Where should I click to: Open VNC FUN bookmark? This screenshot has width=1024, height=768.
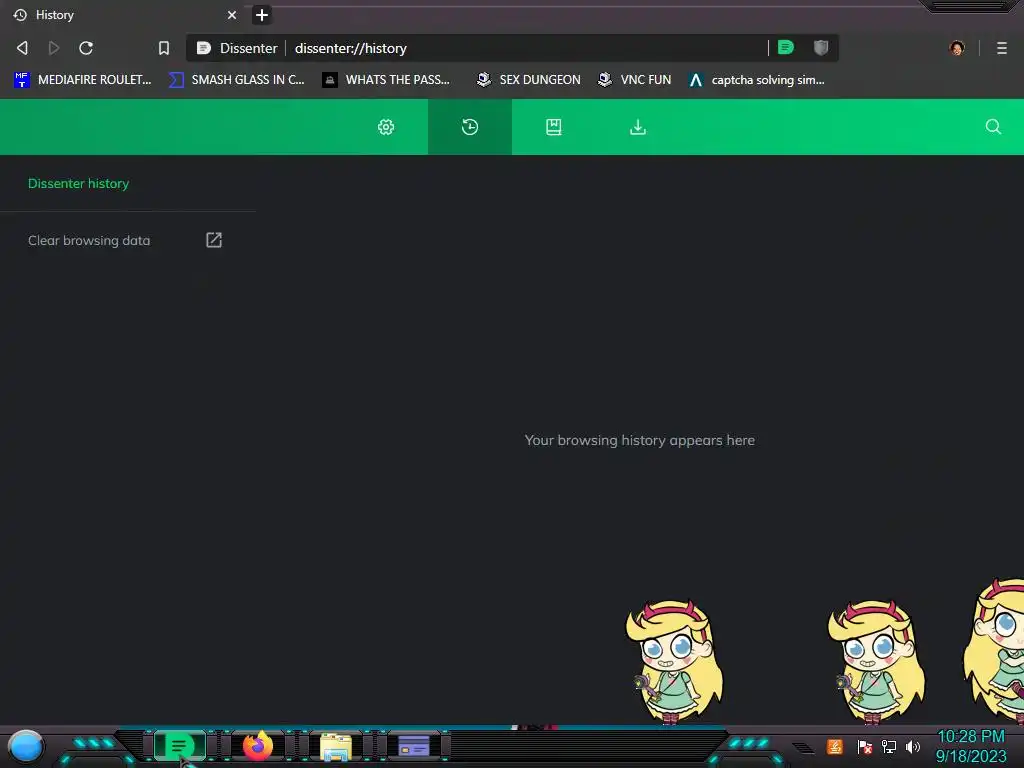pyautogui.click(x=635, y=80)
